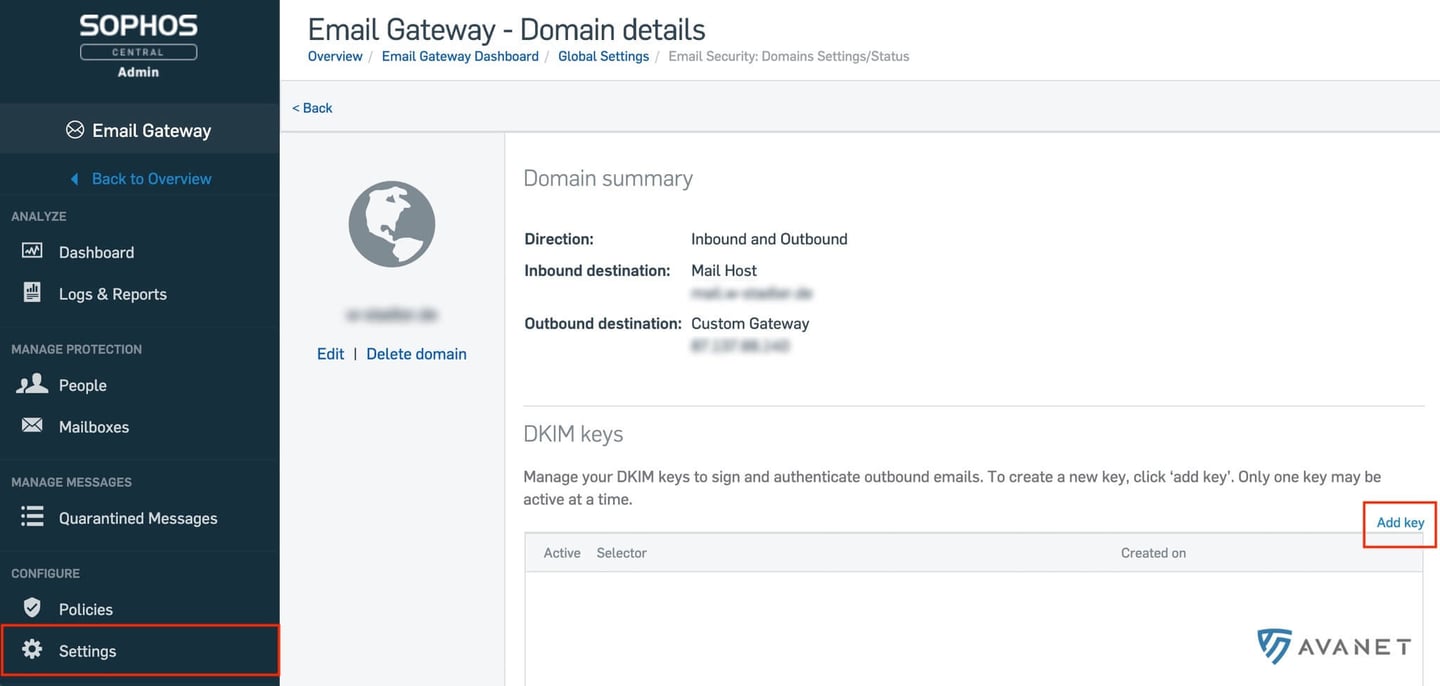Click Global Settings breadcrumb link
1440x686 pixels.
603,56
